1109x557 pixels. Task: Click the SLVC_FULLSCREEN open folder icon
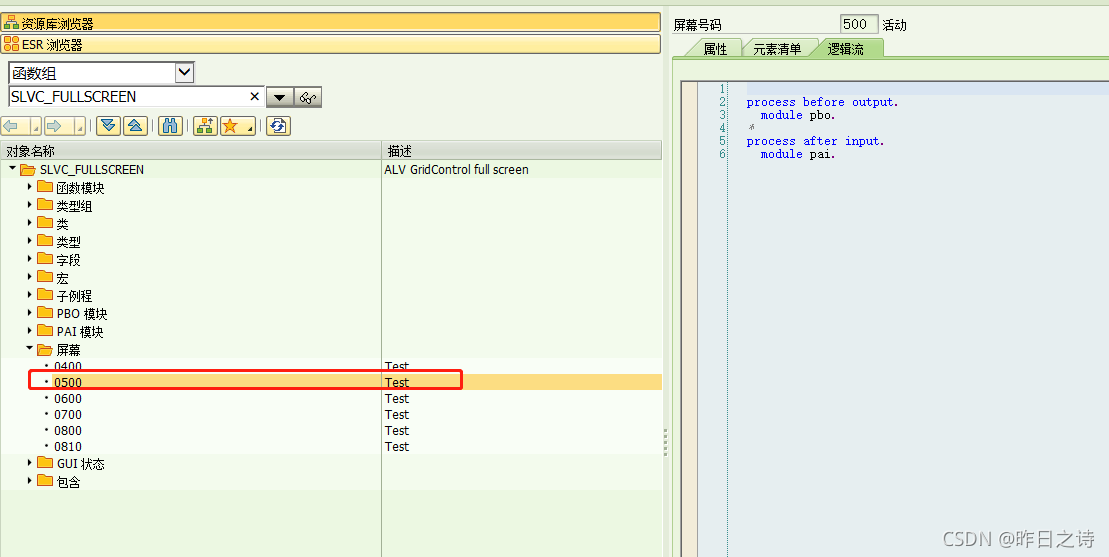[28, 170]
